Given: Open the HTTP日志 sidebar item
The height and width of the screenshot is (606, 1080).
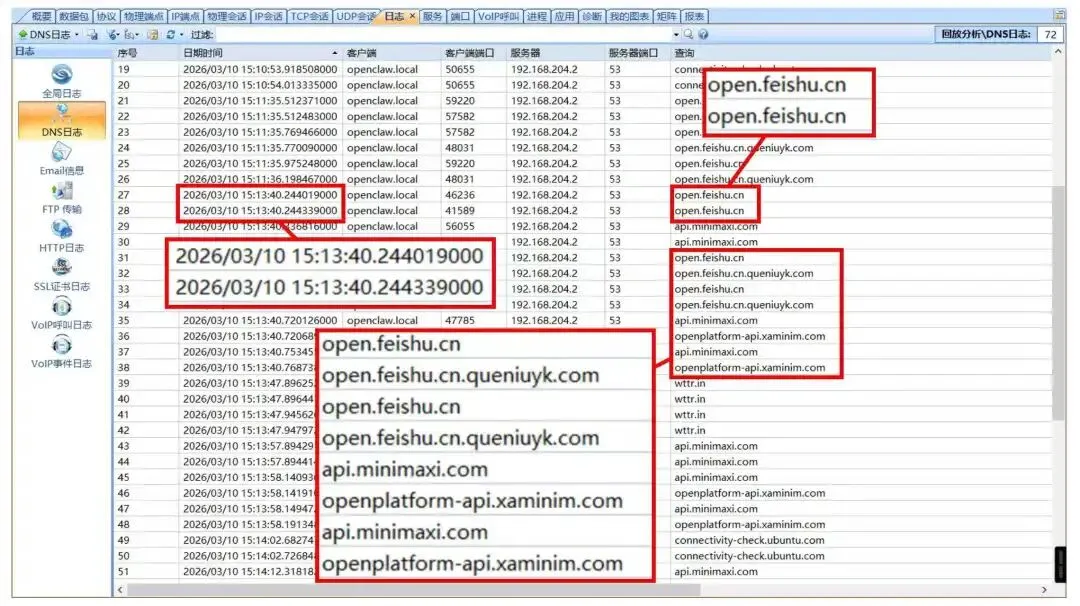Looking at the screenshot, I should point(61,236).
